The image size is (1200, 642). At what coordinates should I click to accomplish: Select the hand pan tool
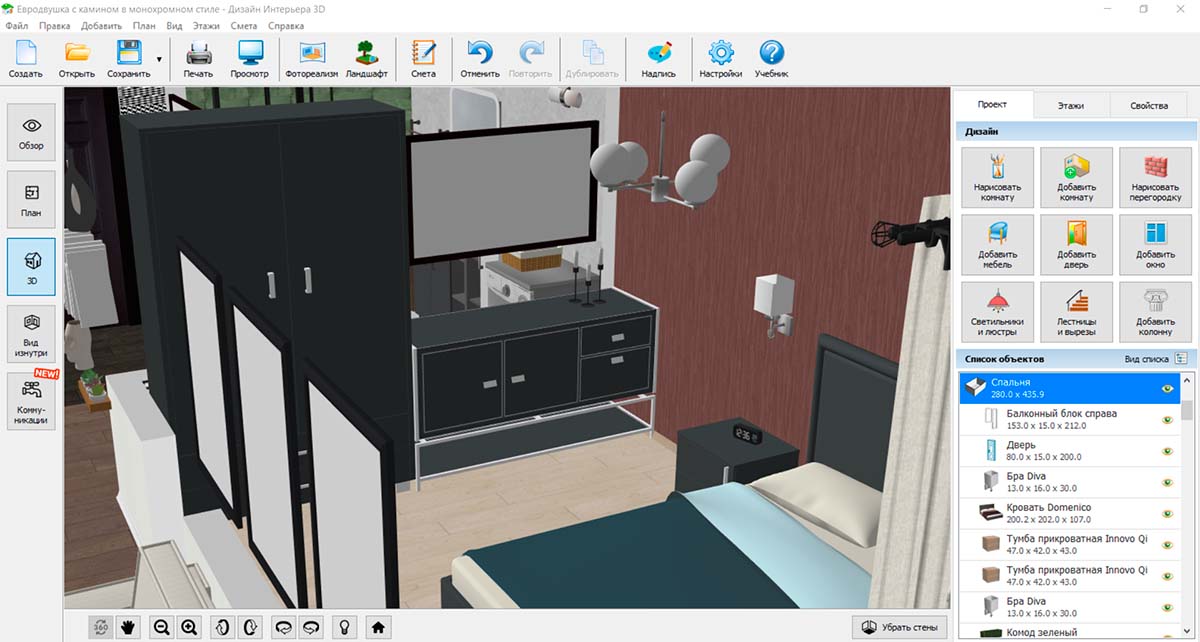pyautogui.click(x=128, y=627)
